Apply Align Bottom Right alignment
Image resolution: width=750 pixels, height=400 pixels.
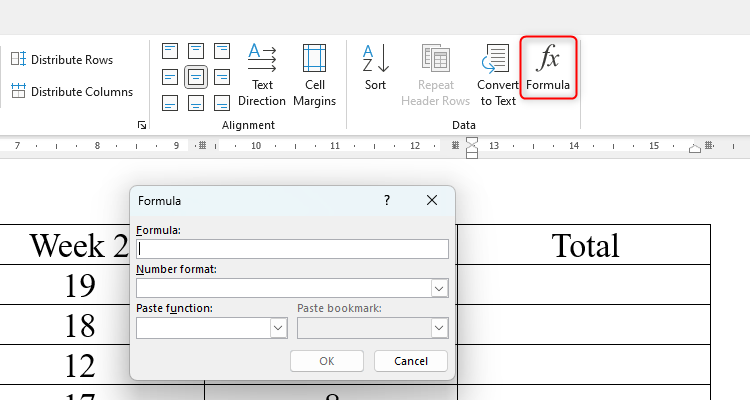[222, 102]
